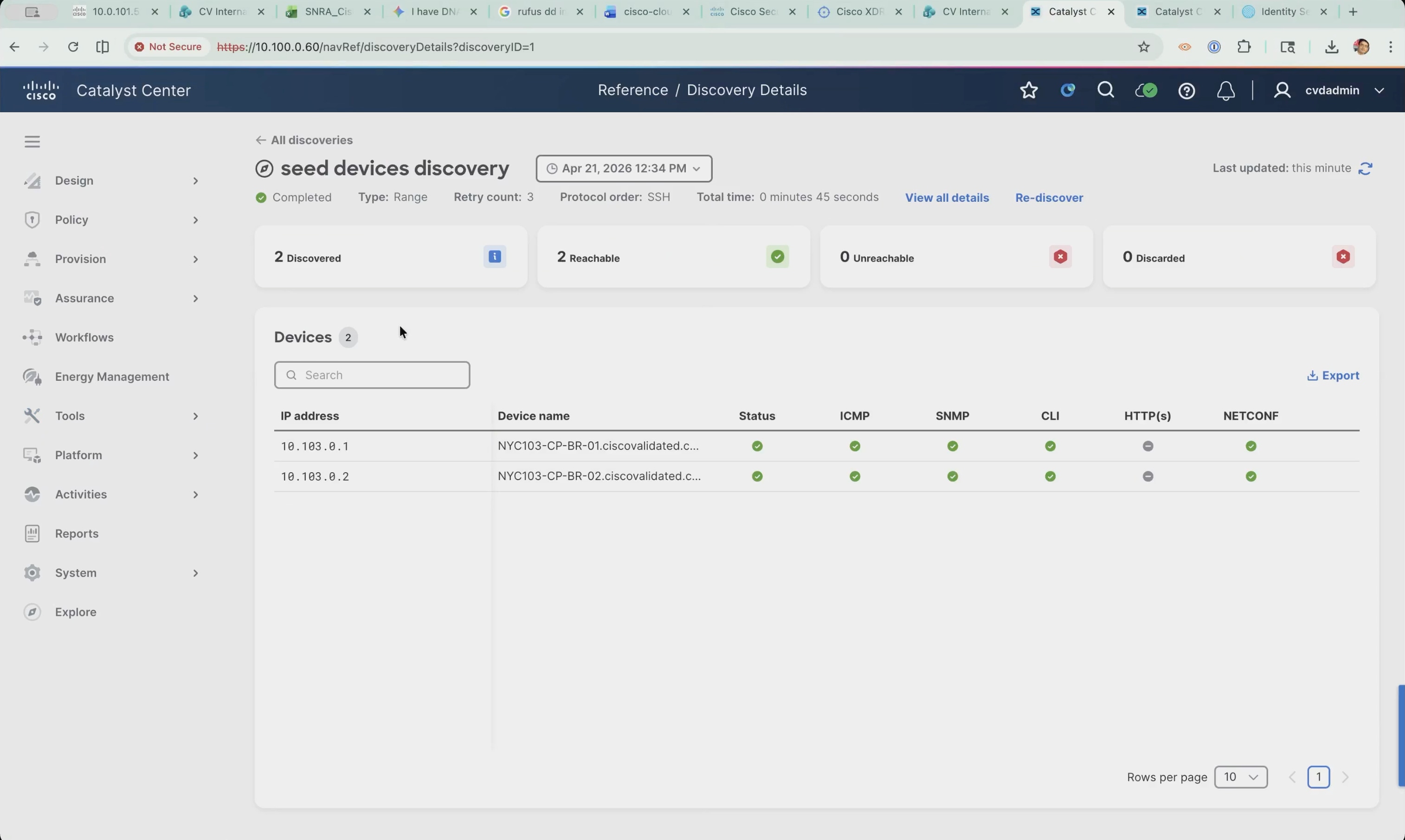Open the global search magnifier icon
Image resolution: width=1405 pixels, height=840 pixels.
(x=1106, y=90)
